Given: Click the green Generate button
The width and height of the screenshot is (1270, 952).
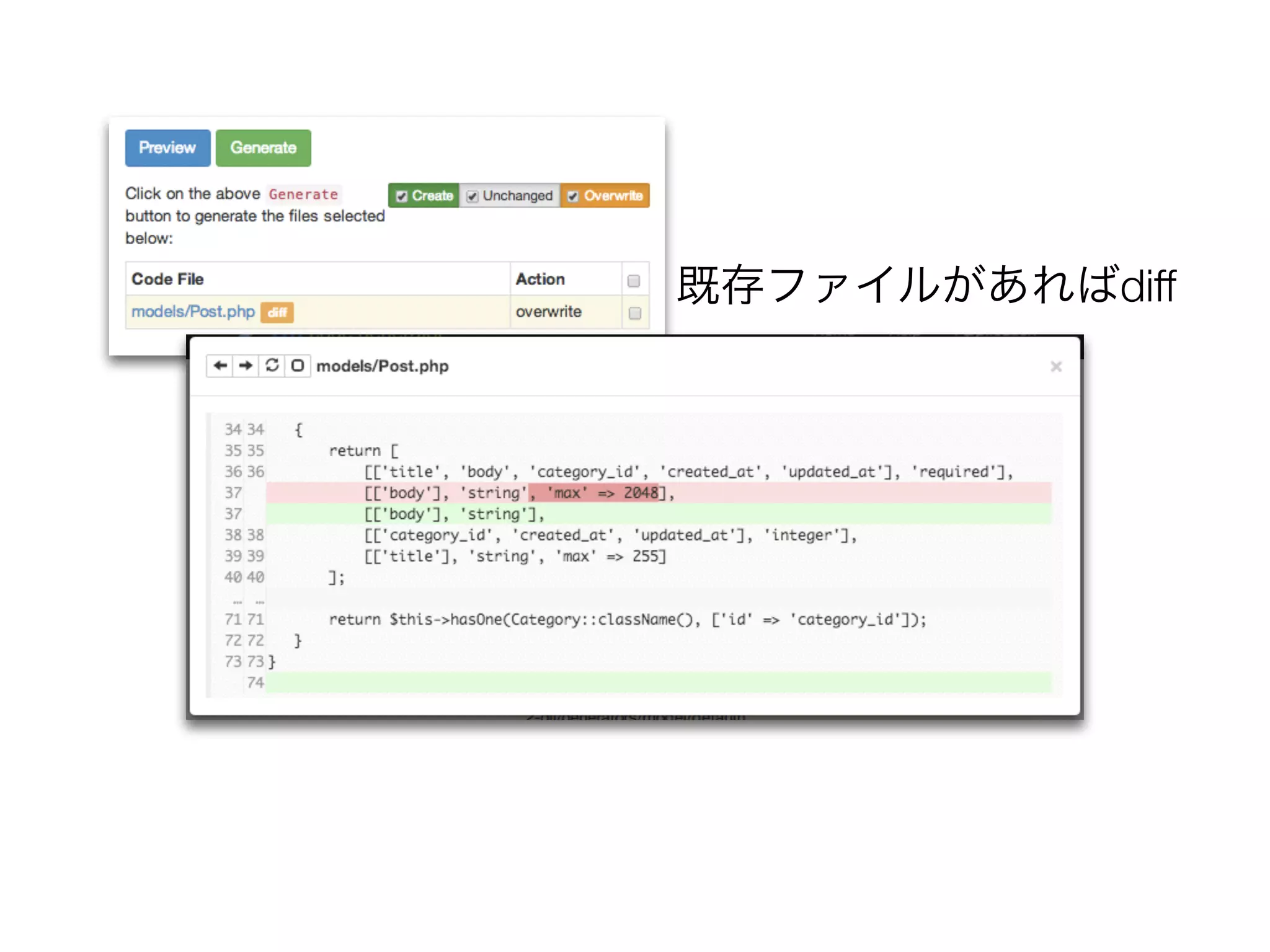Looking at the screenshot, I should tap(263, 148).
